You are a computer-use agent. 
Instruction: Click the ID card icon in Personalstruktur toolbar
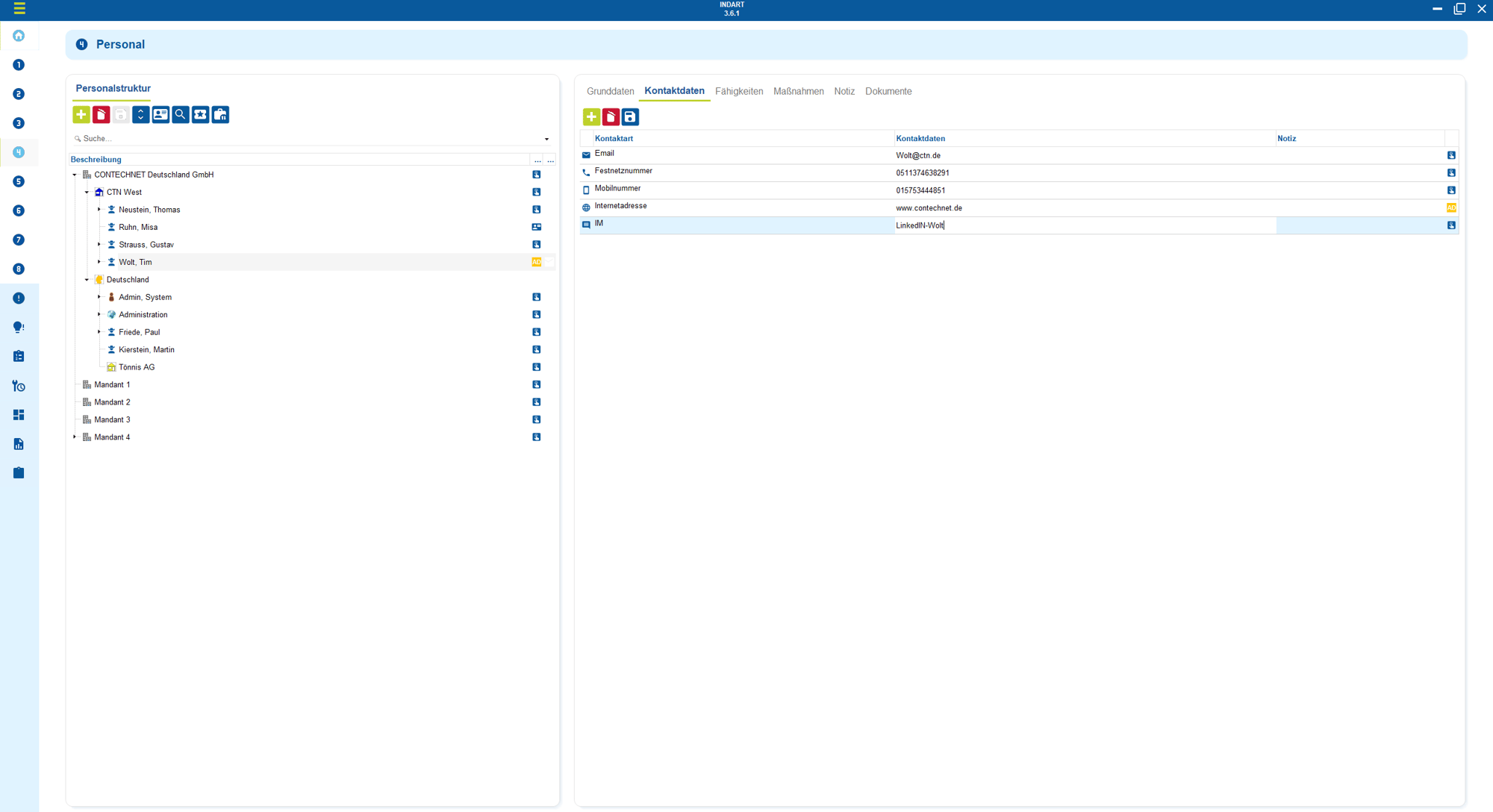160,114
